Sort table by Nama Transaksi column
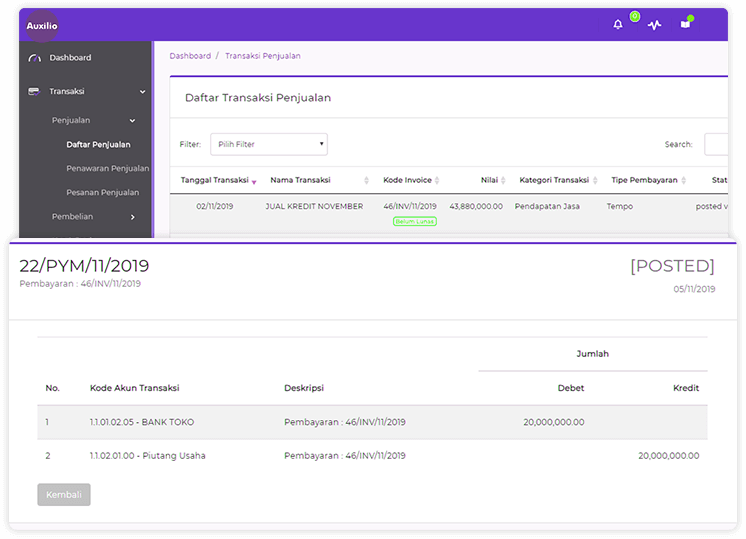The height and width of the screenshot is (539, 746). (300, 180)
